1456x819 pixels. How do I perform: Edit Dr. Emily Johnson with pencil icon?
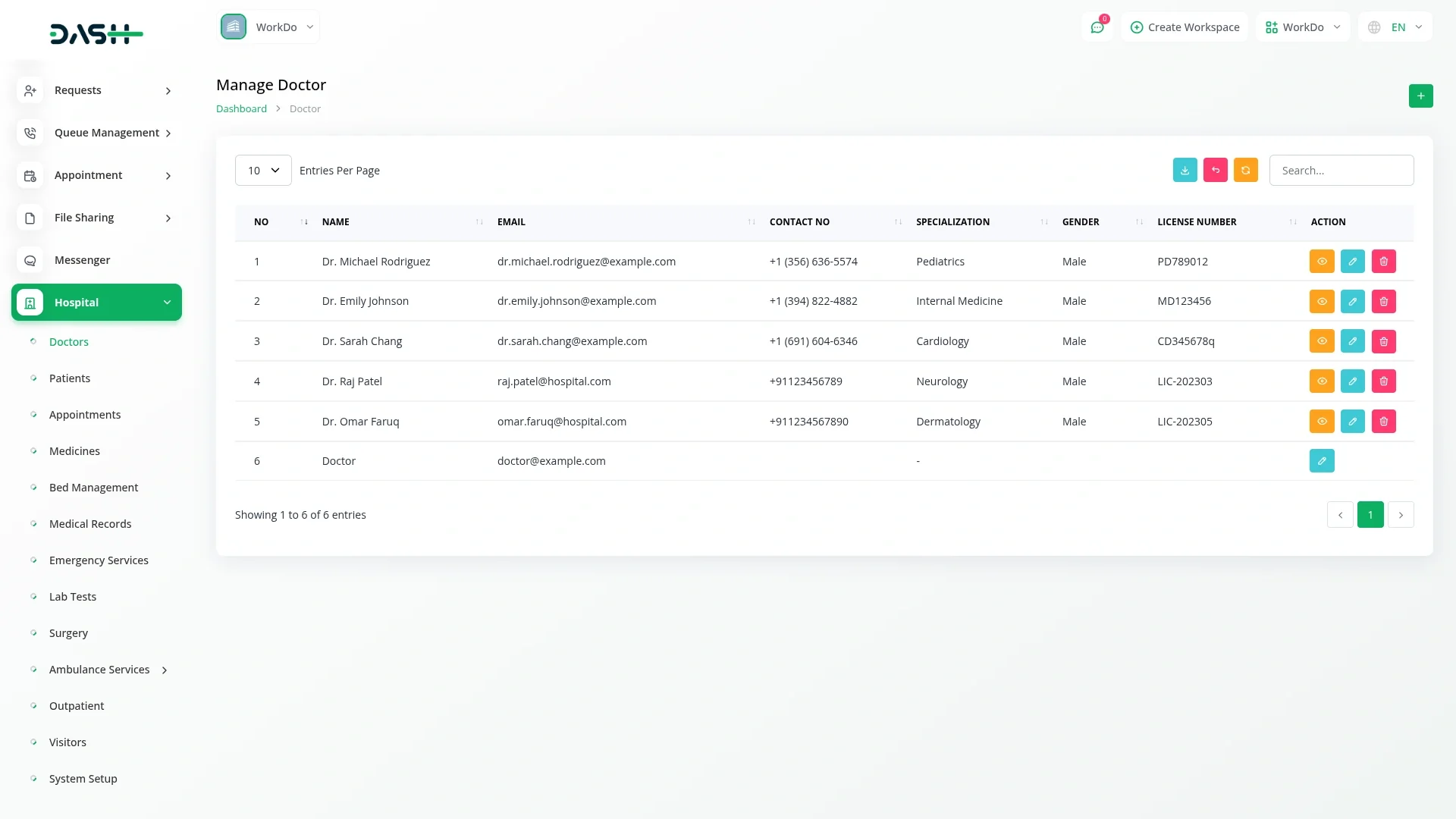point(1352,301)
